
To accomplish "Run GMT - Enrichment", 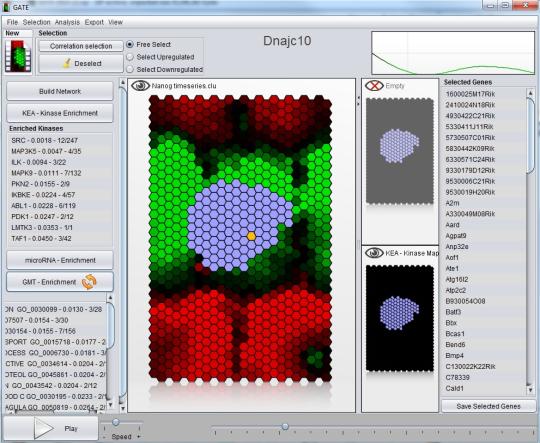I will (60, 282).
